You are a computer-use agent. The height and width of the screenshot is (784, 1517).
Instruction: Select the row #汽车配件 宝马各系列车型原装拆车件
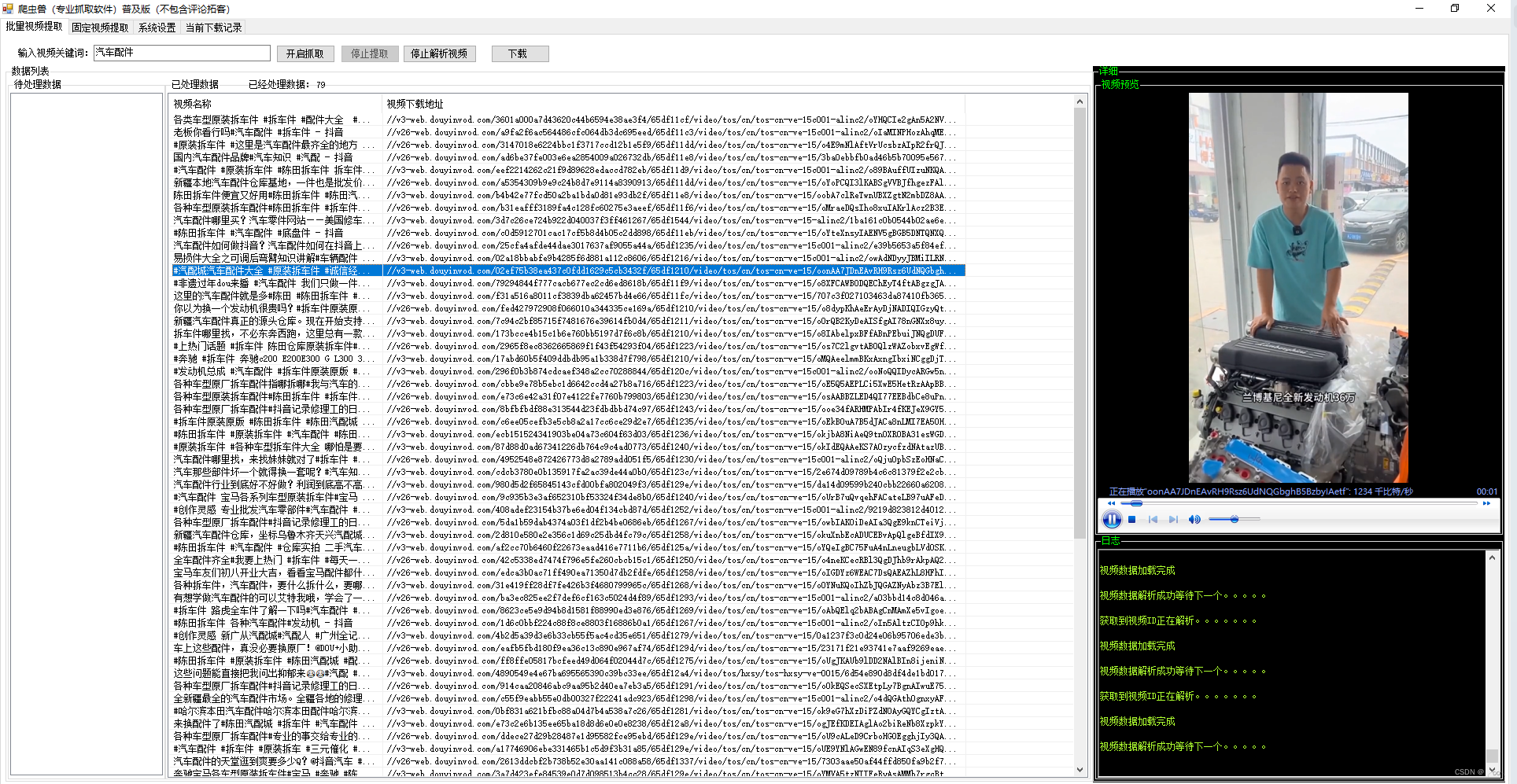coord(568,497)
